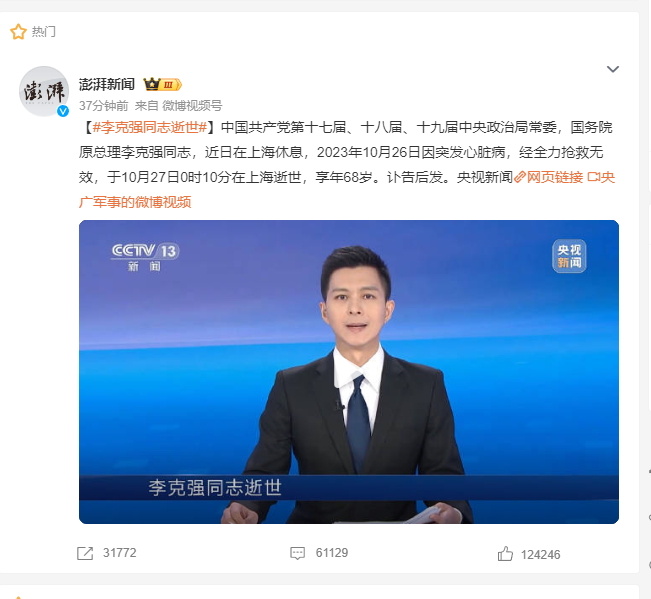Expand the post options chevron menu
Viewport: 651px width, 599px height.
tap(613, 69)
